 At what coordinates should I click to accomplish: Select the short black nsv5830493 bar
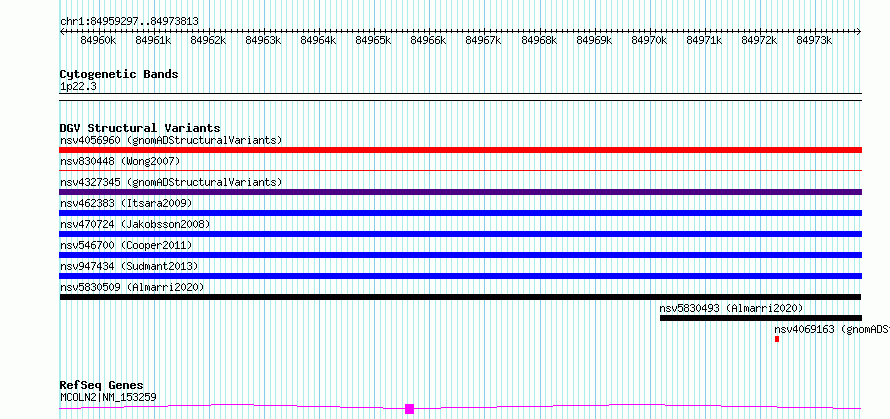(761, 318)
